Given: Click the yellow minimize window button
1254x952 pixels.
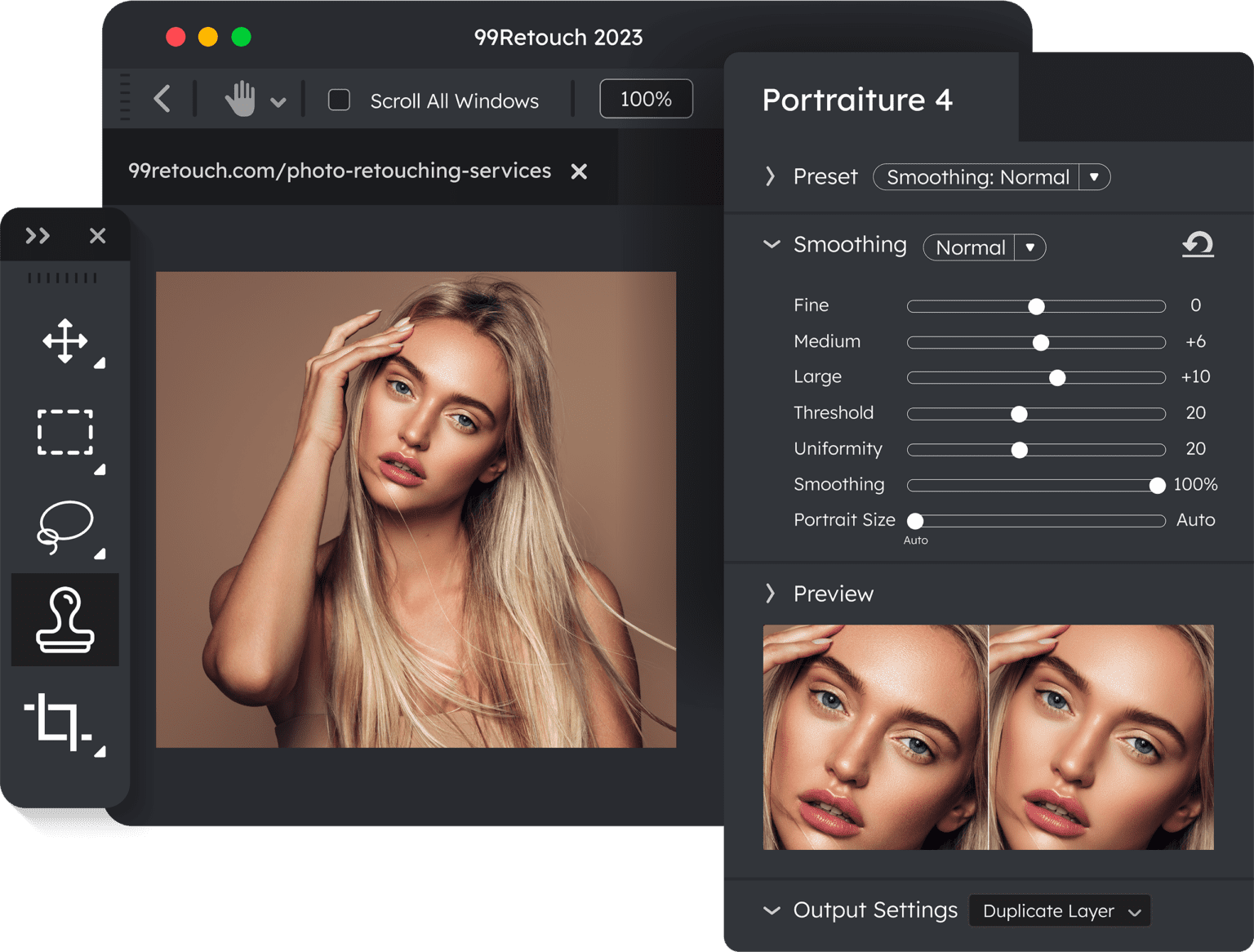Looking at the screenshot, I should [208, 37].
